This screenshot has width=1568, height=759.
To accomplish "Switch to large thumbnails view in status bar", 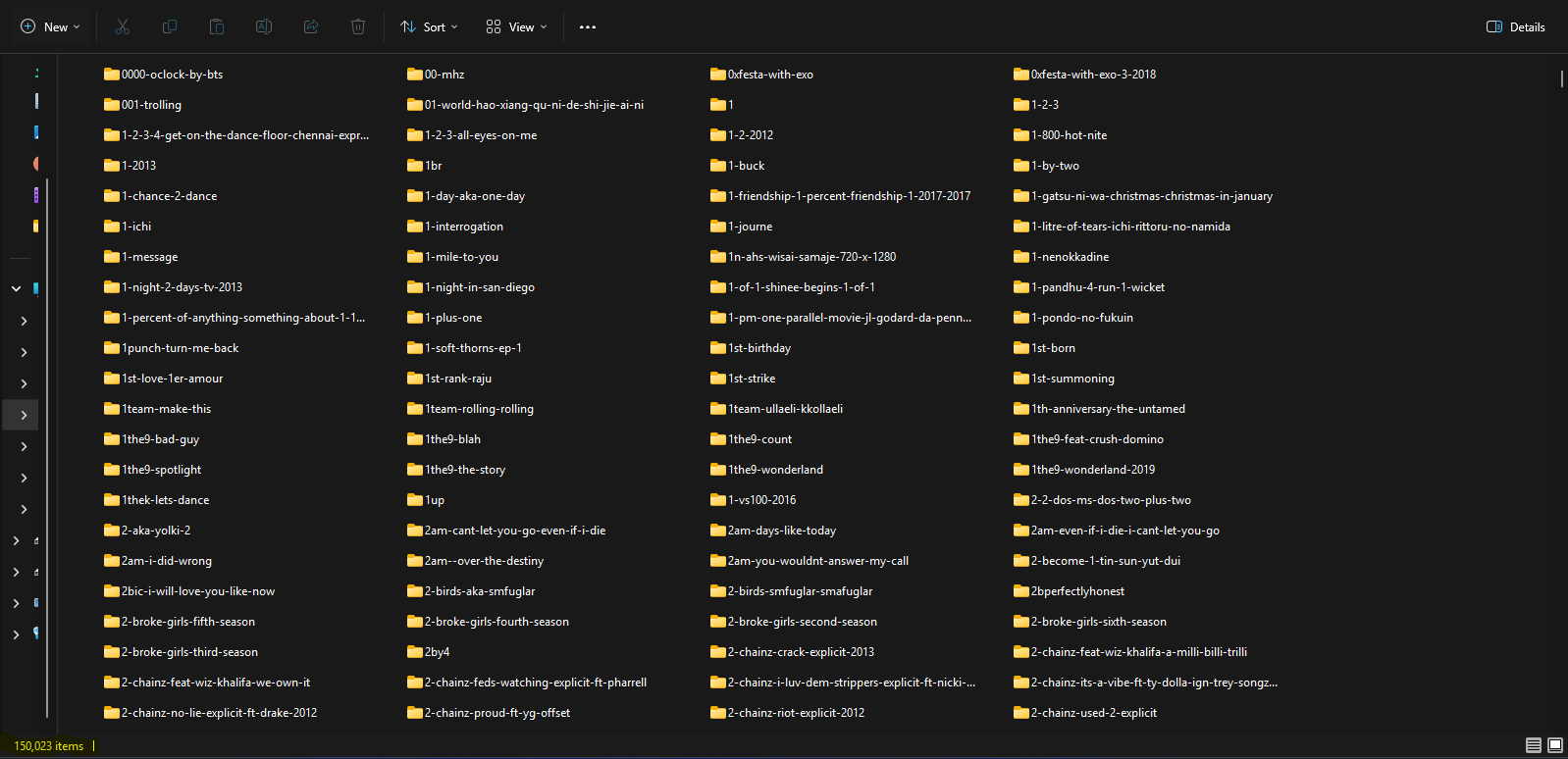I will (x=1555, y=746).
